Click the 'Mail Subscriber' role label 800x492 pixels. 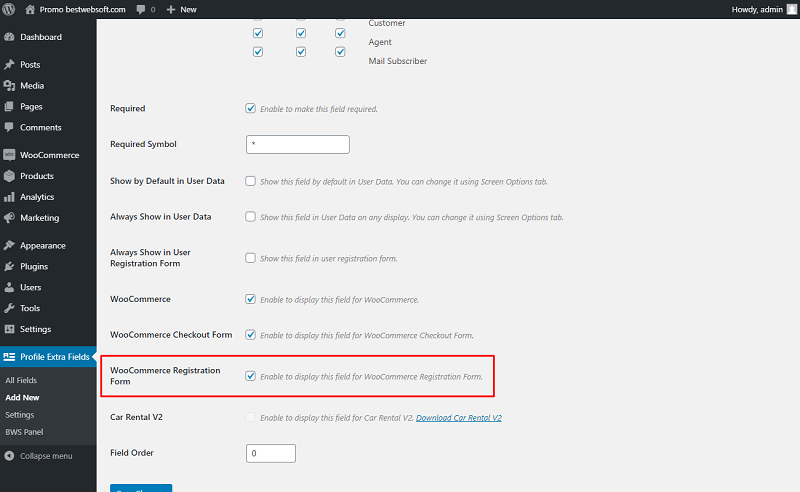tap(398, 61)
